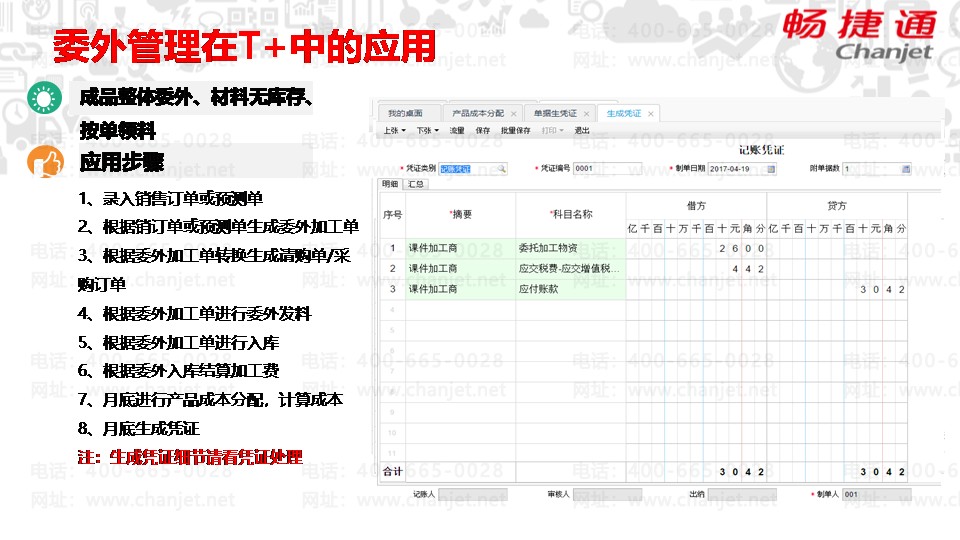This screenshot has height=540, width=960.
Task: Click the magnifier icon in 凭证类别 field
Action: pos(501,168)
